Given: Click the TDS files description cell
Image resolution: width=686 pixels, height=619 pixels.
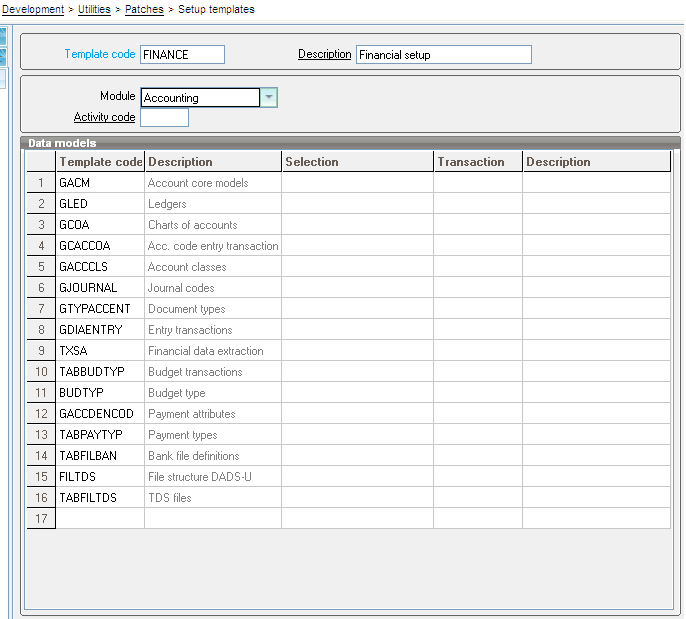Looking at the screenshot, I should (213, 497).
